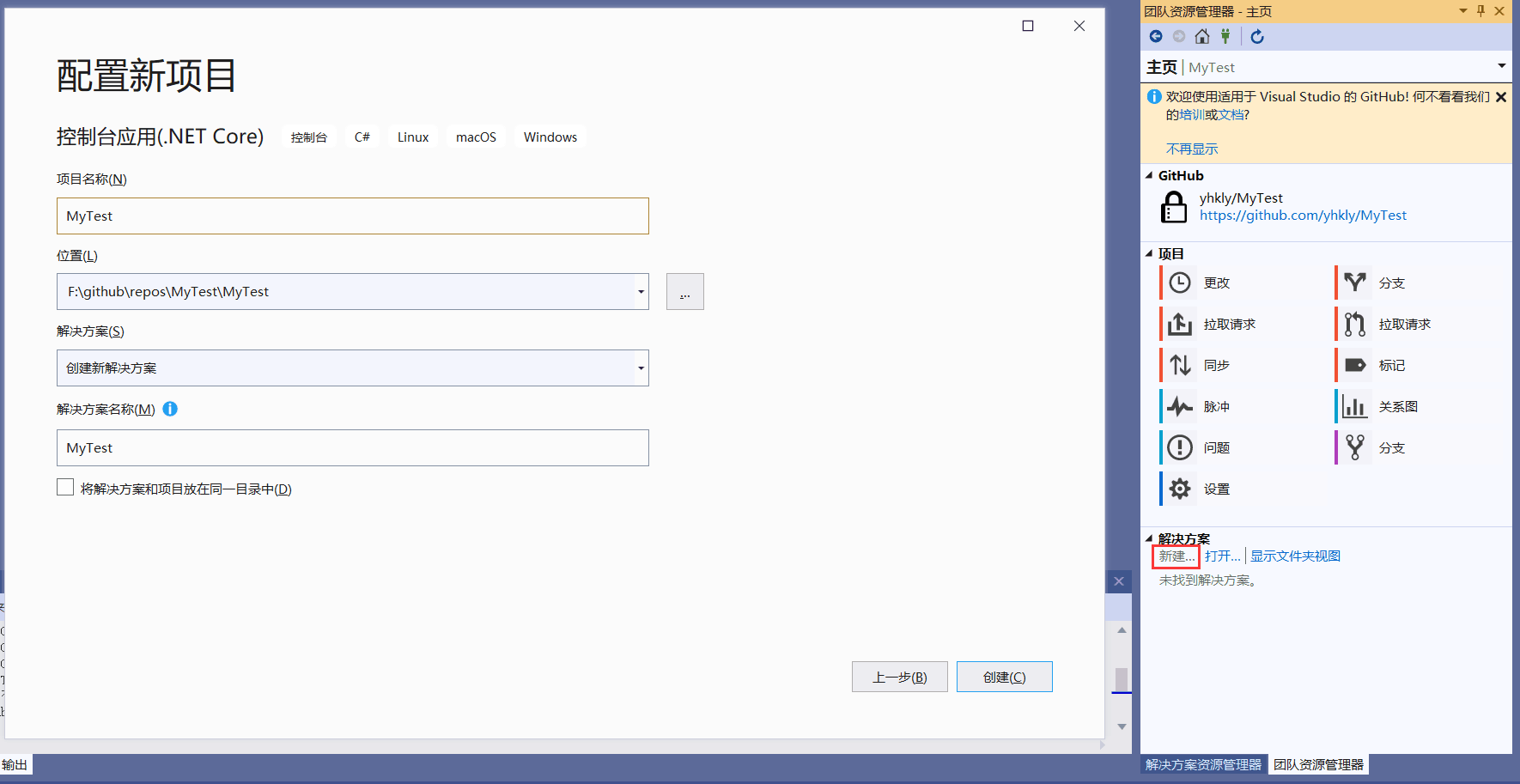Image resolution: width=1520 pixels, height=784 pixels.
Task: Click 创建 button to create project
Action: coord(1005,677)
